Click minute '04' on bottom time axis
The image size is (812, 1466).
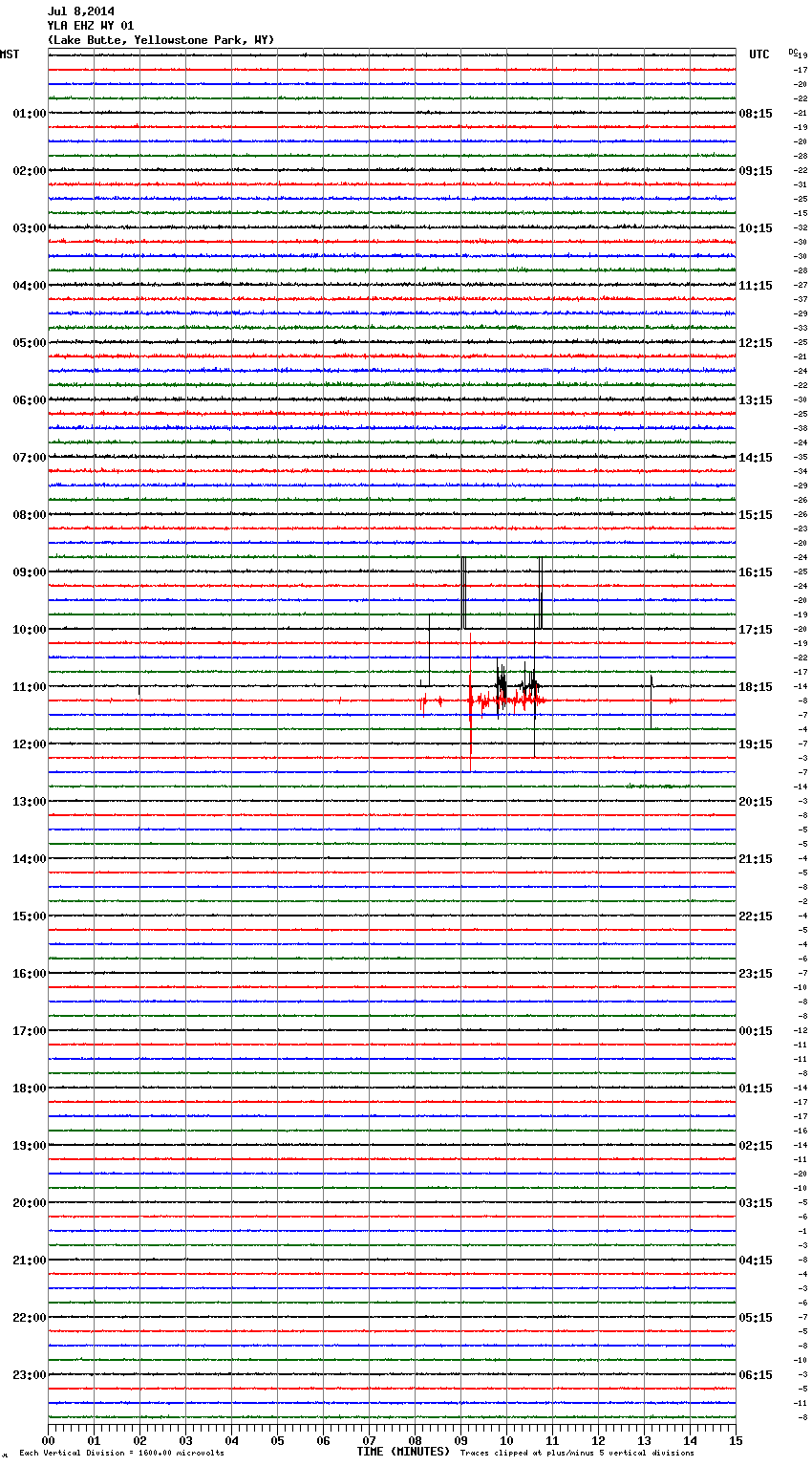tap(231, 1440)
